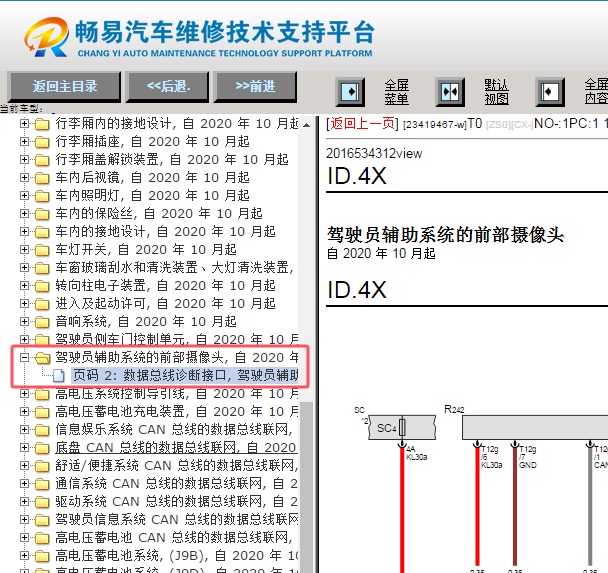This screenshot has height=573, width=608.
Task: Select 通信系统 CAN 总线的数据总线联网 text
Action: tap(176, 483)
